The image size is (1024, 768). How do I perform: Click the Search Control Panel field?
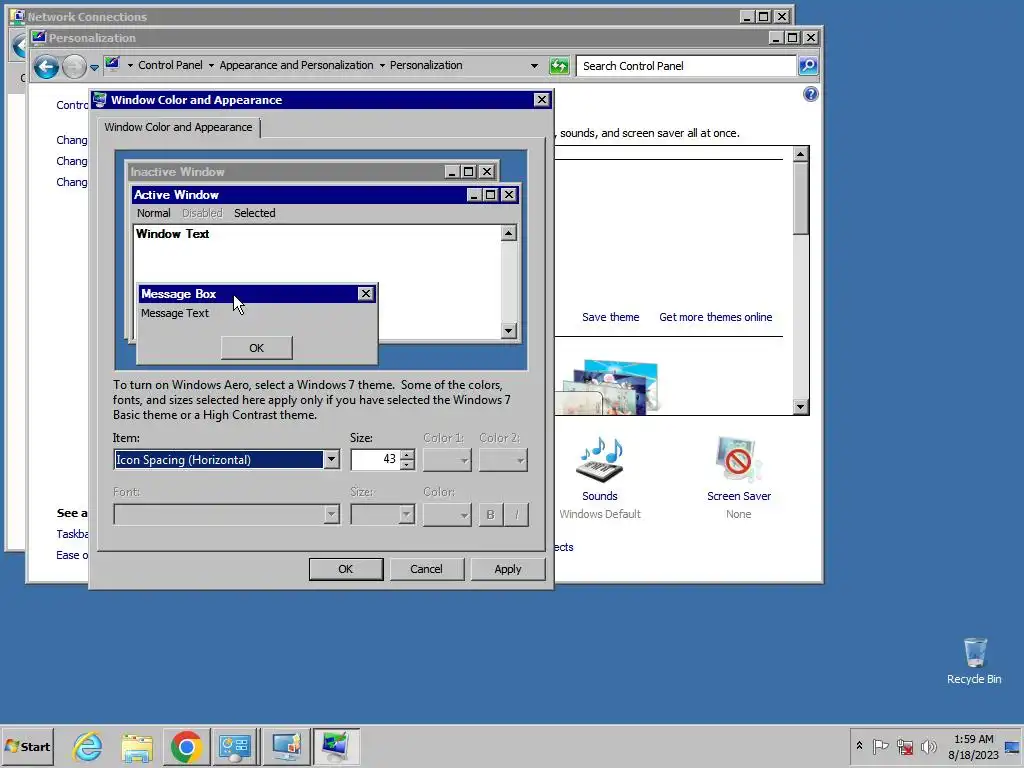click(686, 65)
